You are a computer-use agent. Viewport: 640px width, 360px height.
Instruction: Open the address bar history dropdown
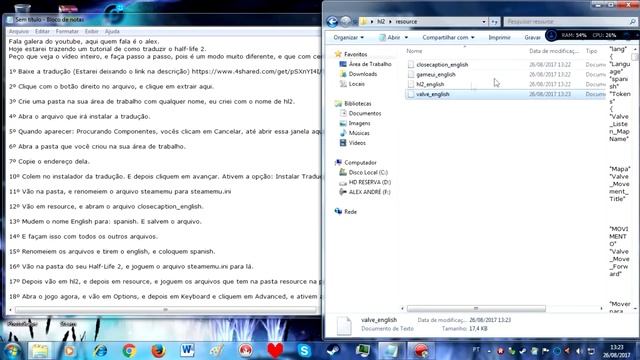484,22
